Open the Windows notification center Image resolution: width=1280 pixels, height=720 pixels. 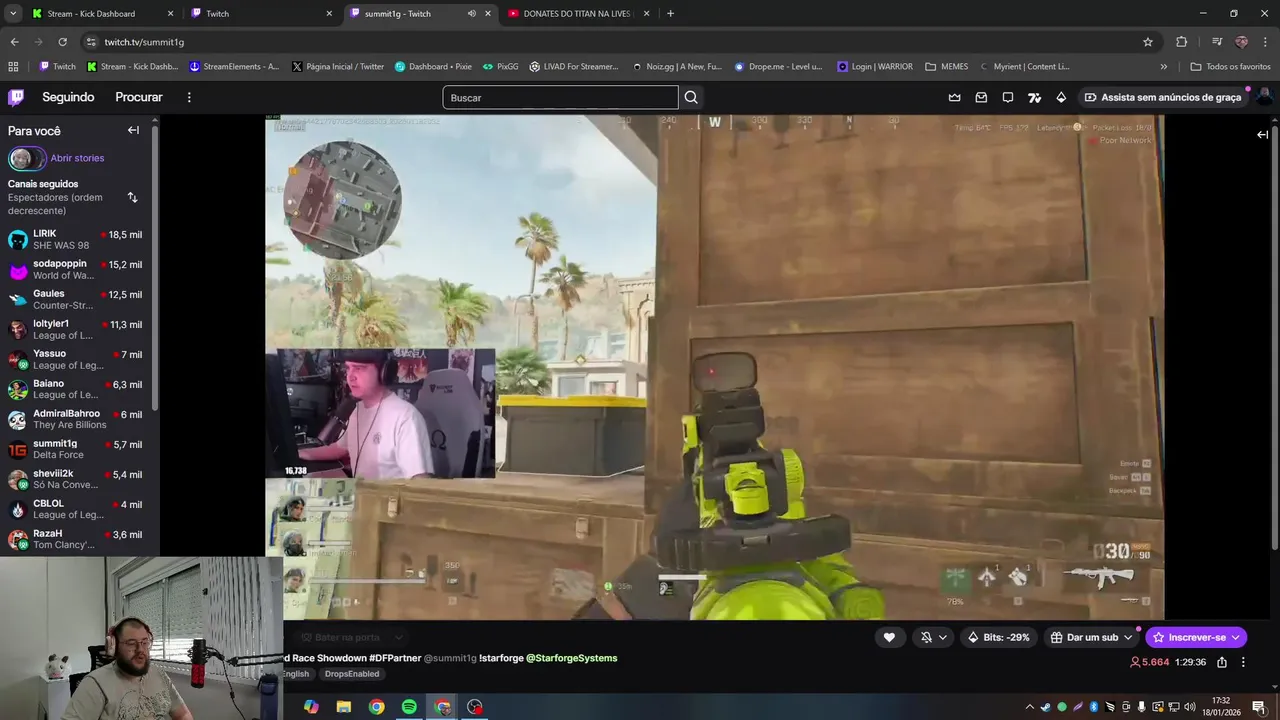coord(1258,707)
